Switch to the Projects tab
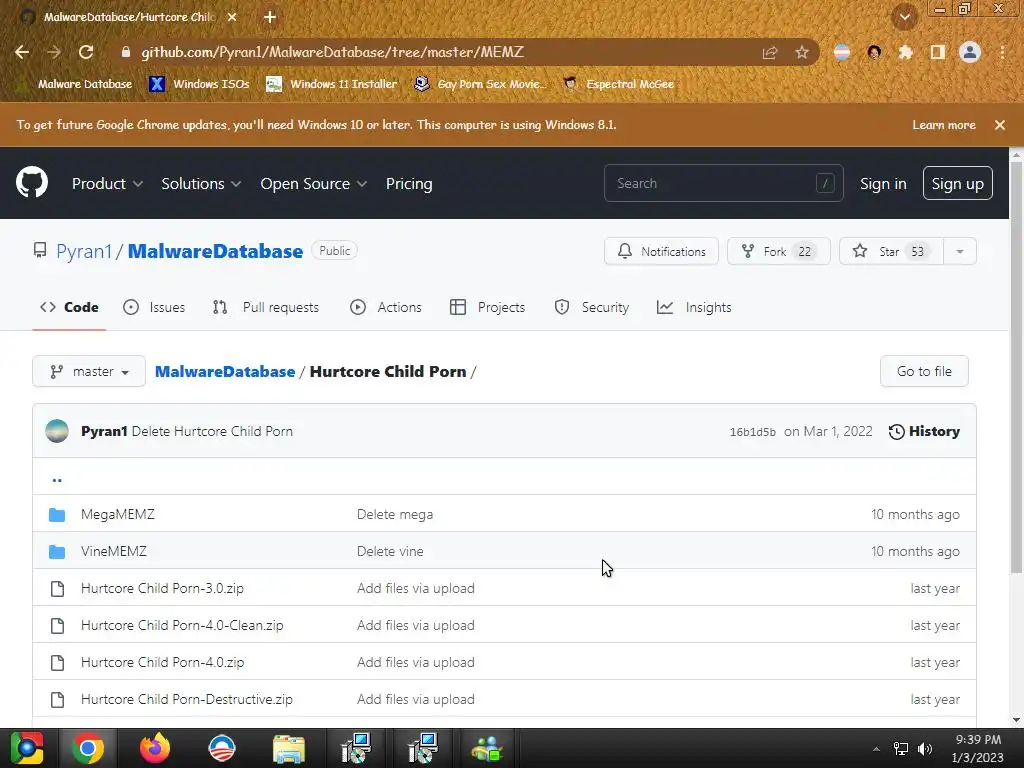This screenshot has width=1024, height=768. click(x=488, y=307)
